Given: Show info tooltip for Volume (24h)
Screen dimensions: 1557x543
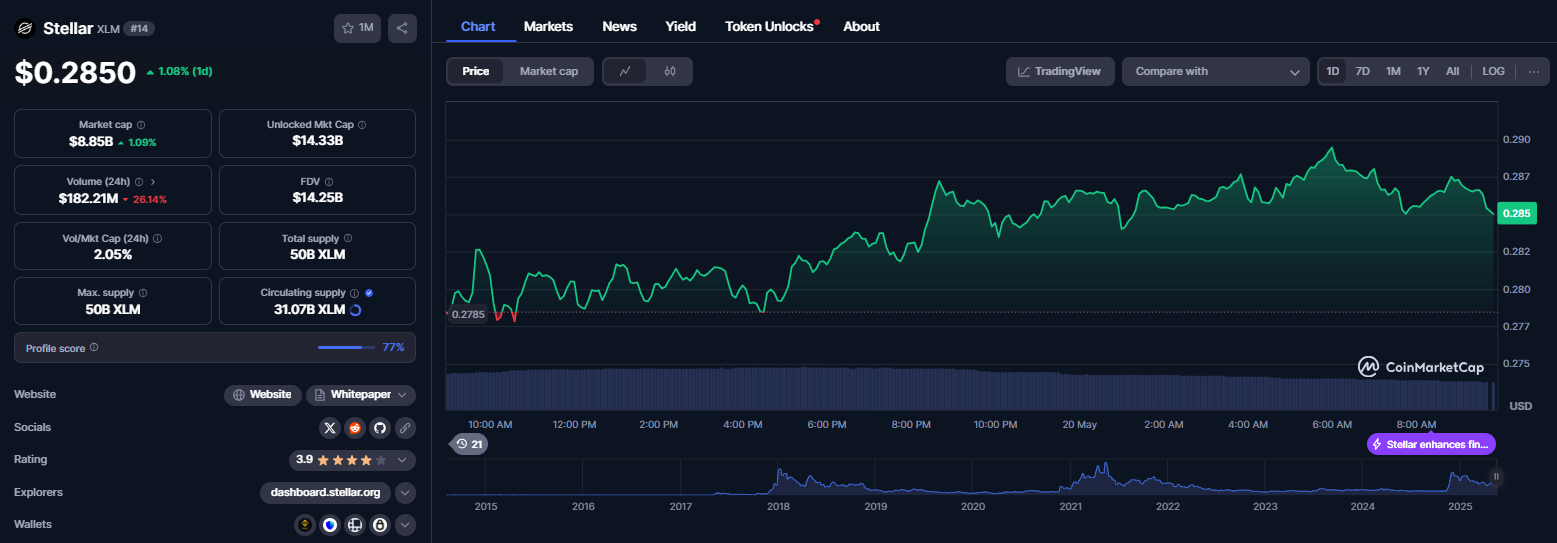Looking at the screenshot, I should coord(139,182).
